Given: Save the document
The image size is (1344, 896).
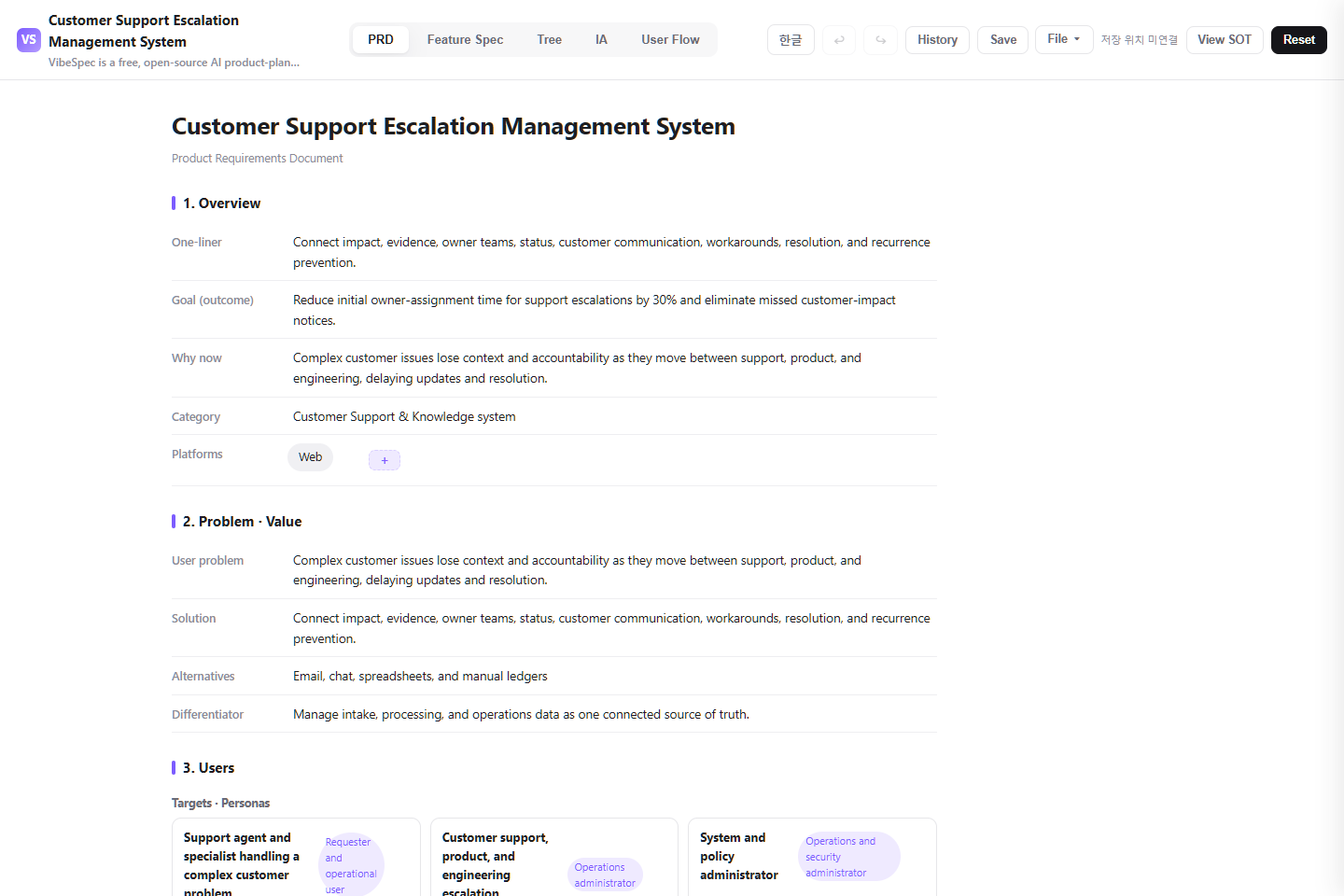Looking at the screenshot, I should tap(1003, 40).
